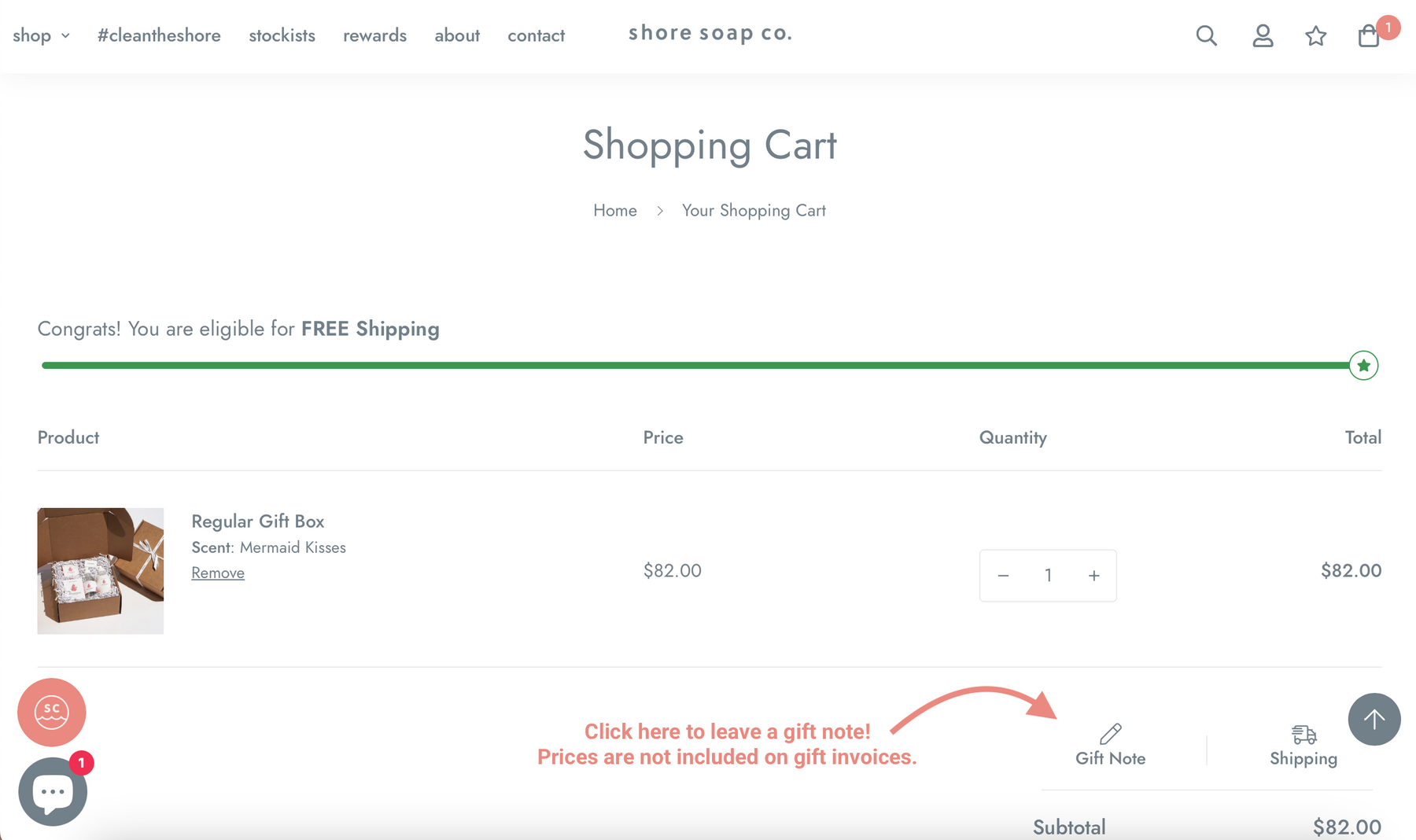Open the account profile icon

1263,35
